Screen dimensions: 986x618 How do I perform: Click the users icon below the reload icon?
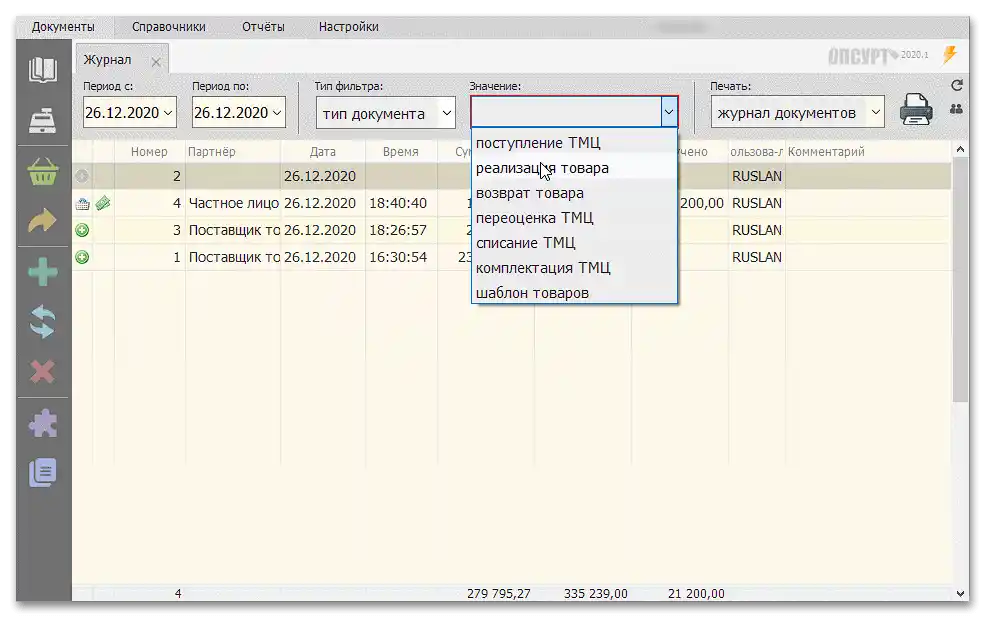coord(956,109)
